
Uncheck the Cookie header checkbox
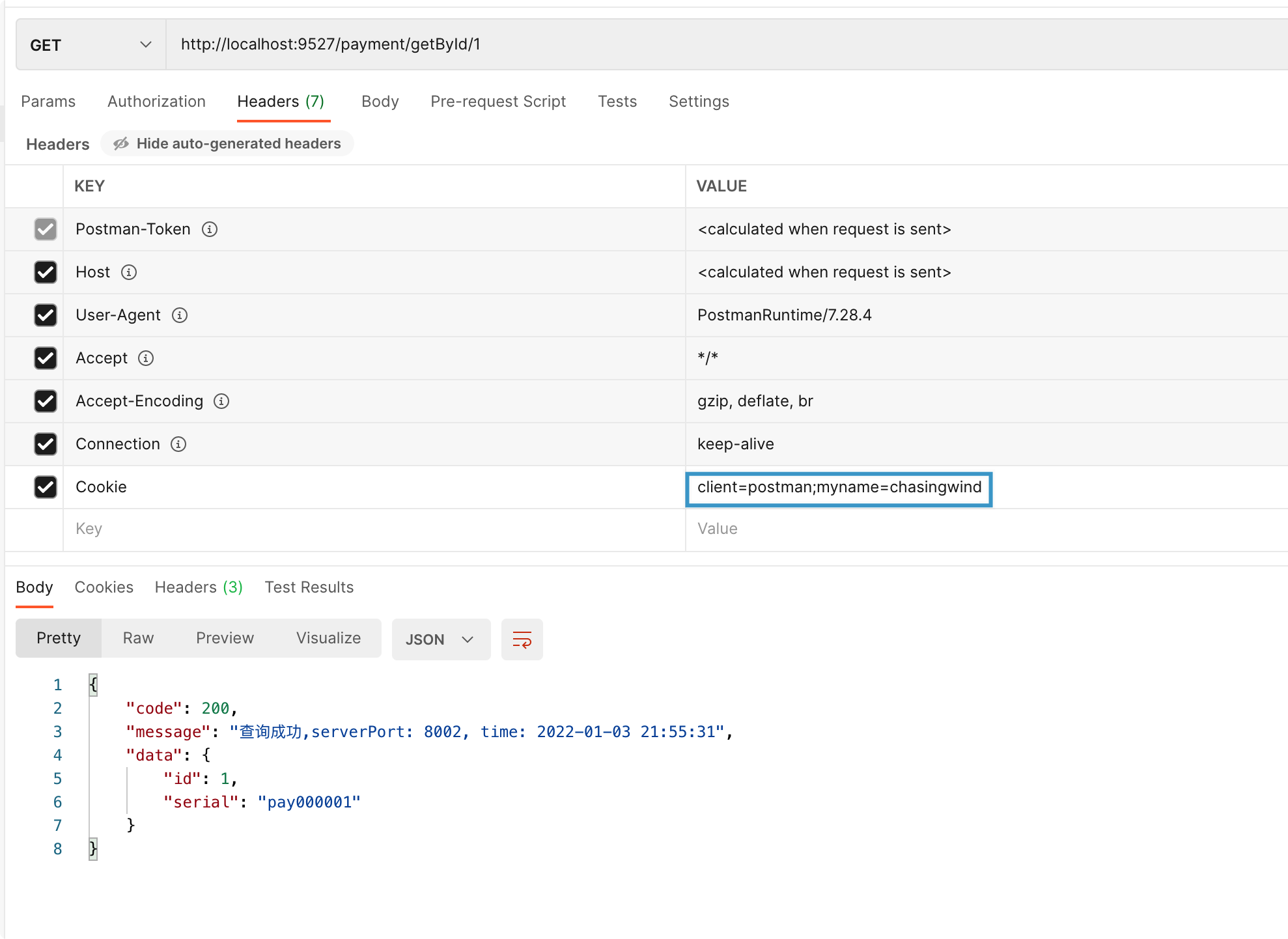46,487
